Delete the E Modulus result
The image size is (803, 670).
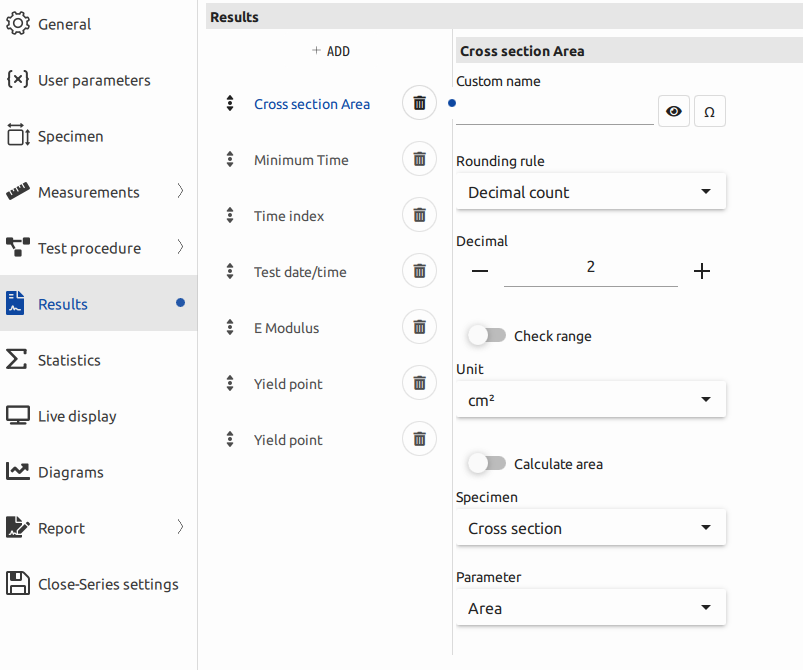tap(419, 327)
